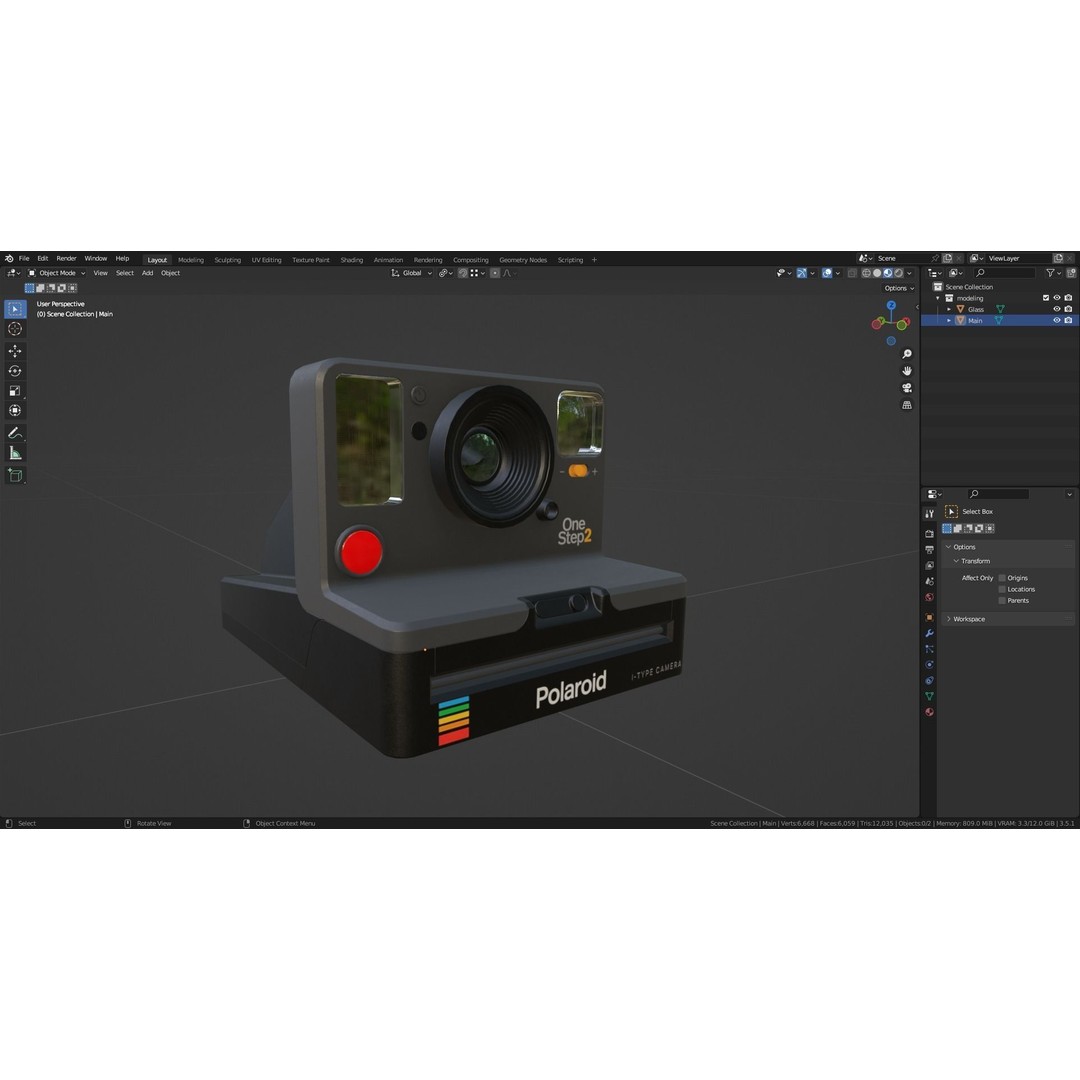Select the Scale tool
Image resolution: width=1080 pixels, height=1080 pixels.
(15, 391)
